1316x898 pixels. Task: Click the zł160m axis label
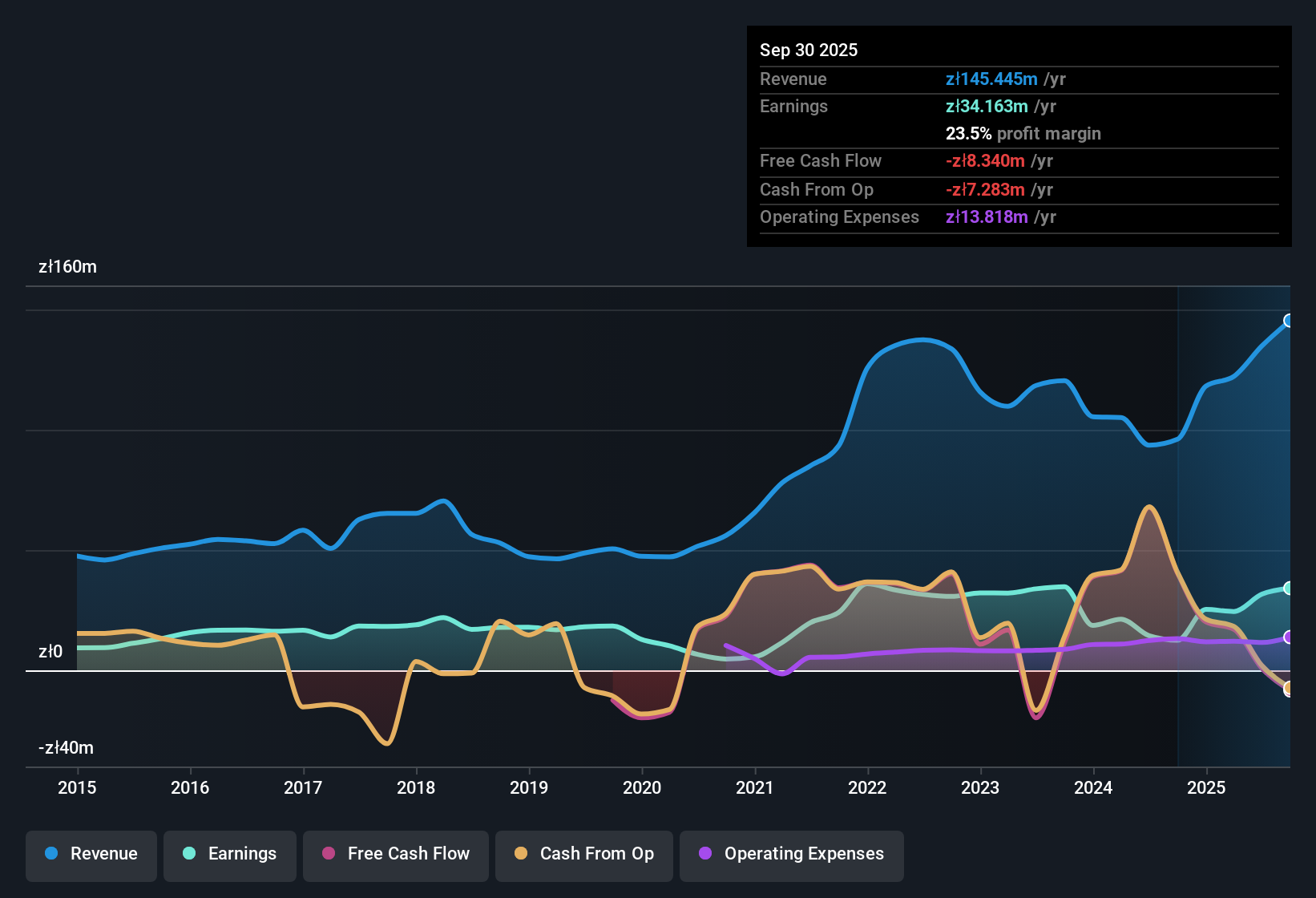coord(67,267)
